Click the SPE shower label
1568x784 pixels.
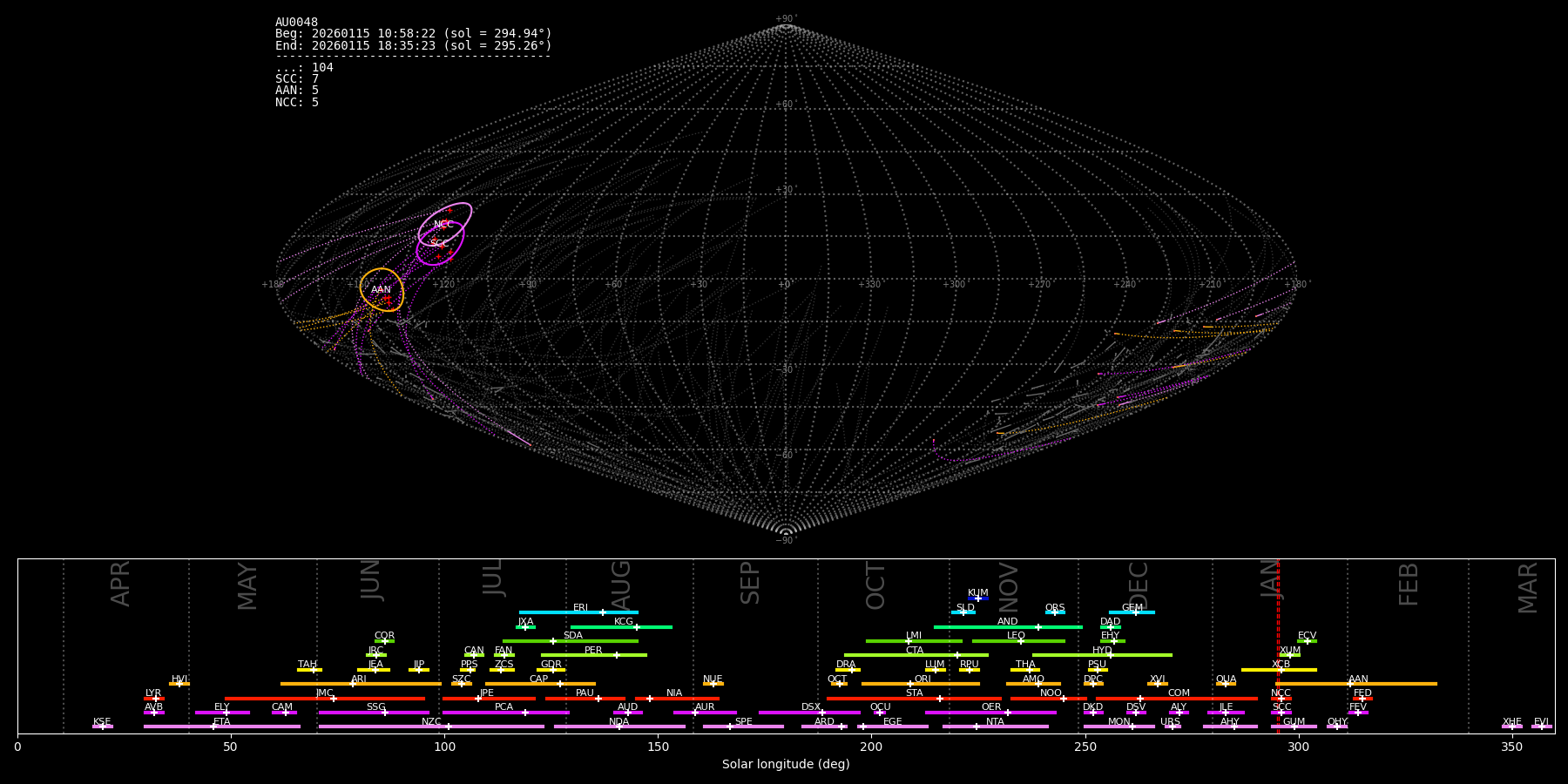[743, 722]
